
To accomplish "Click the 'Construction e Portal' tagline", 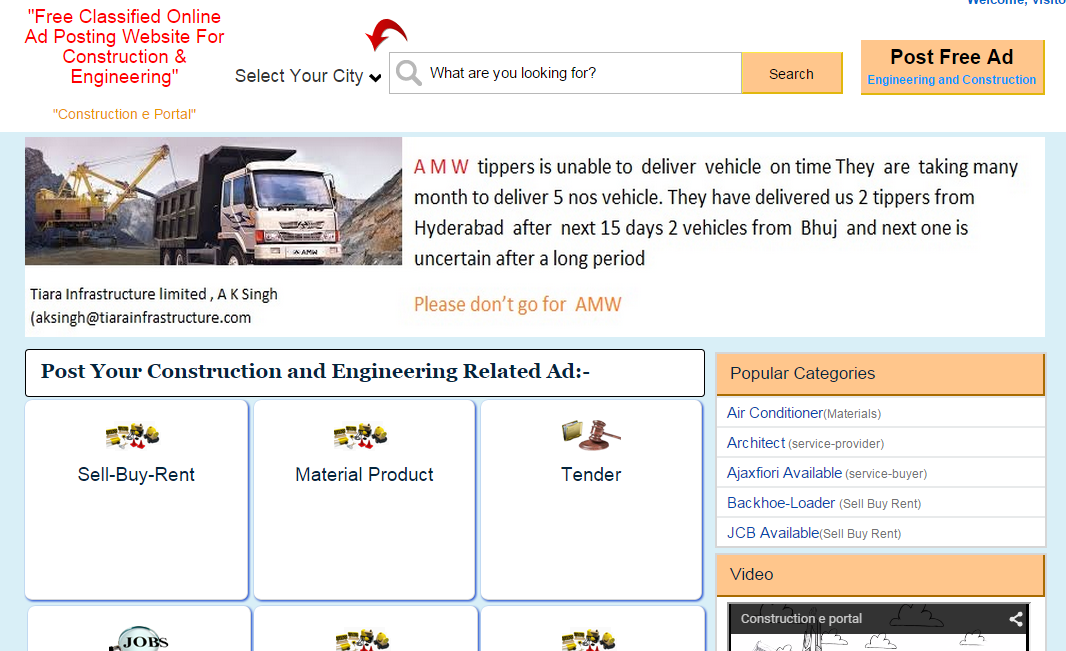I will [124, 114].
